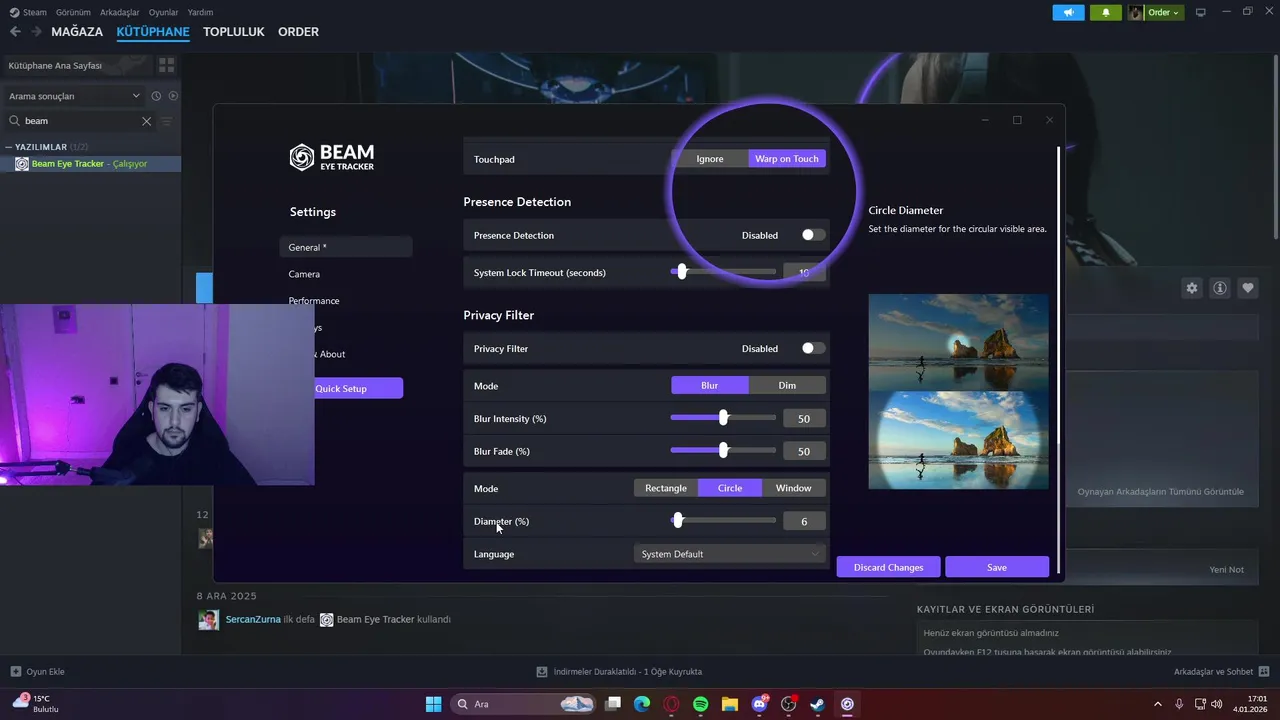1280x720 pixels.
Task: Open File Explorer from taskbar
Action: [729, 704]
